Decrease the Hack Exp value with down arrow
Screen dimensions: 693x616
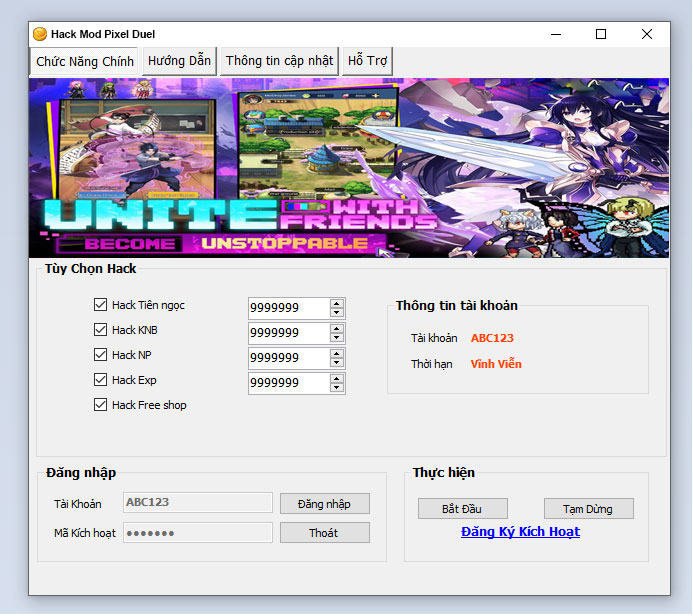coord(337,388)
